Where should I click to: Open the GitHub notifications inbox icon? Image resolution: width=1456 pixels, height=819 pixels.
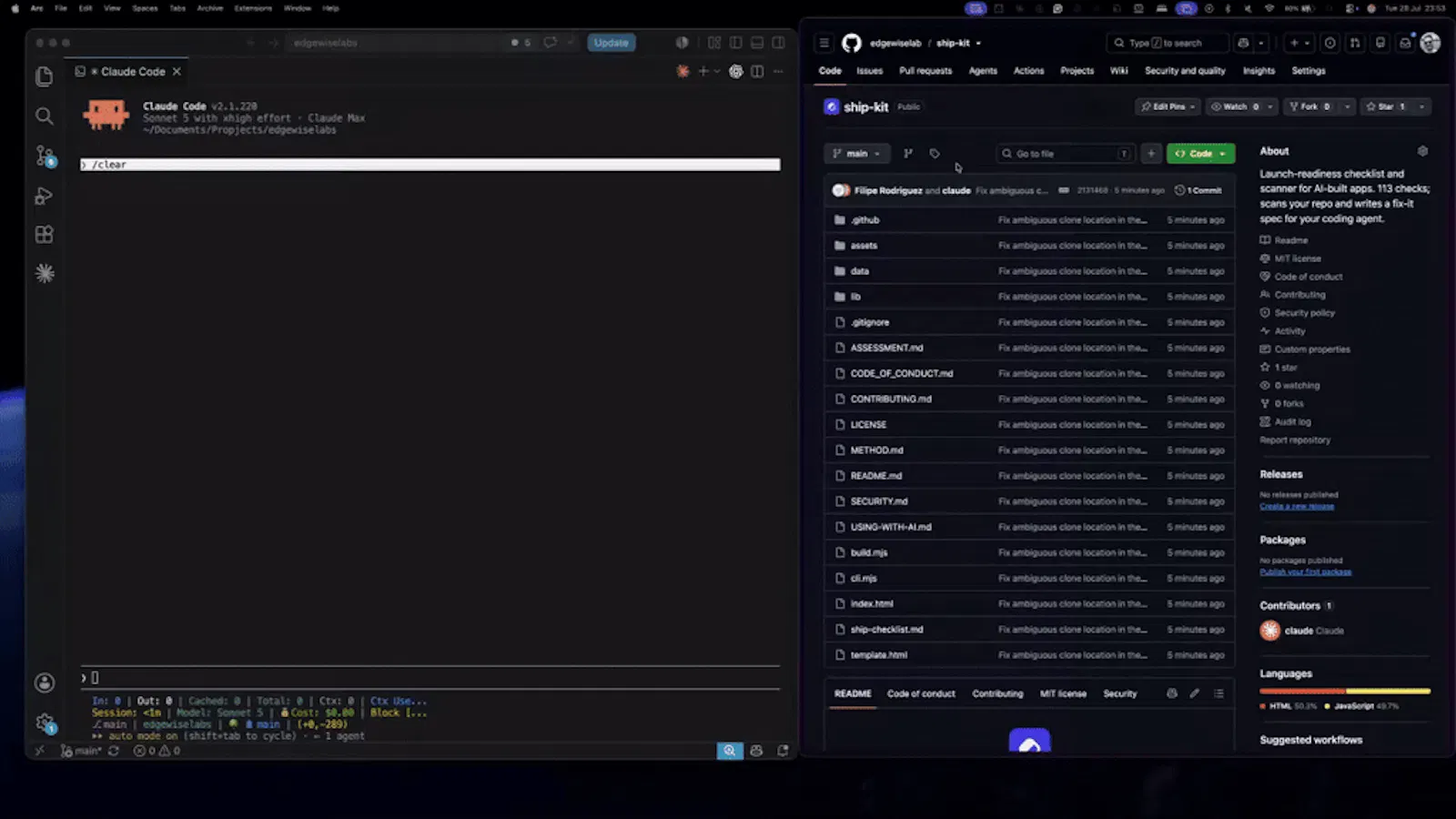[1405, 43]
